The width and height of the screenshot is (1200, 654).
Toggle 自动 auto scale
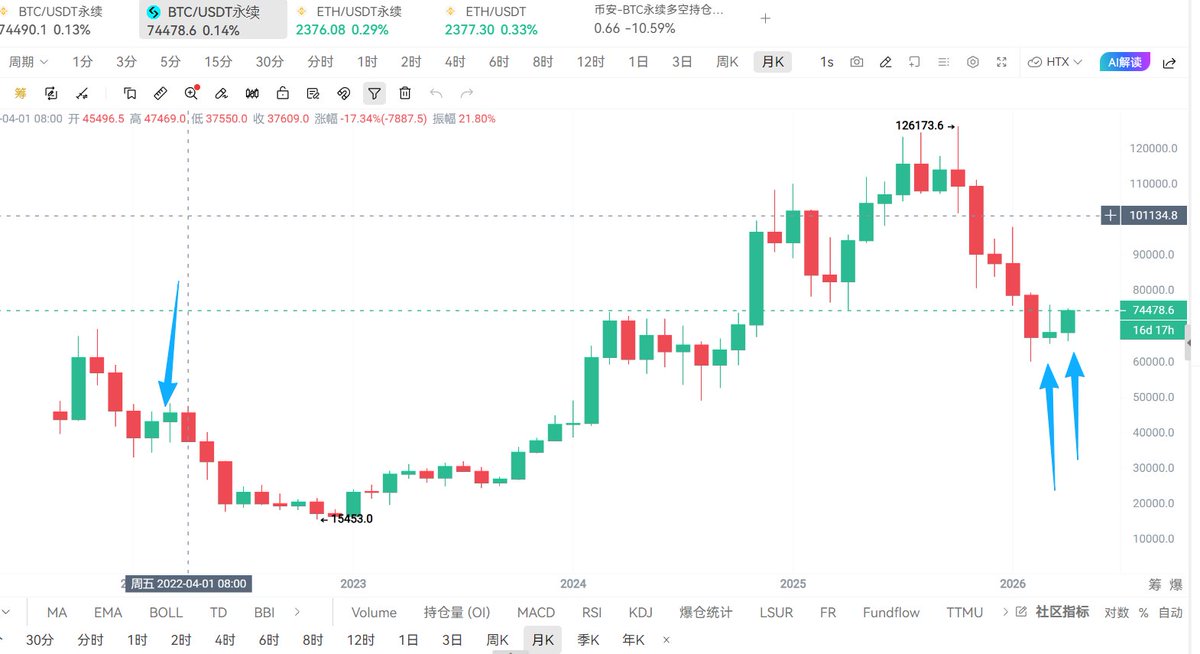pos(1171,612)
